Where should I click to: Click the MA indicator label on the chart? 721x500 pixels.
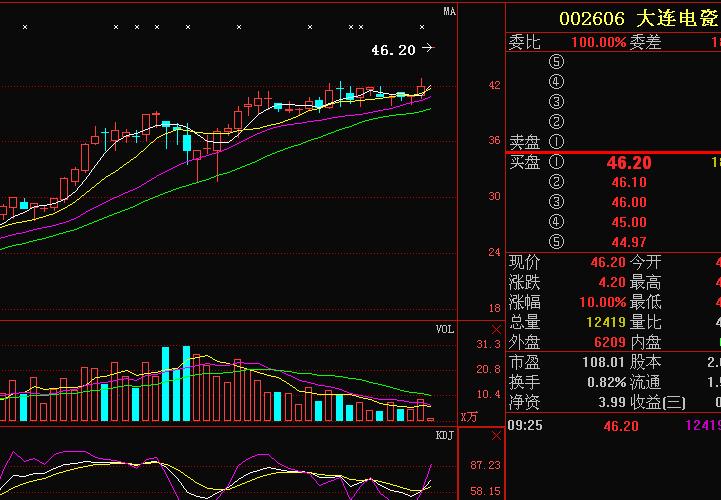tap(449, 11)
